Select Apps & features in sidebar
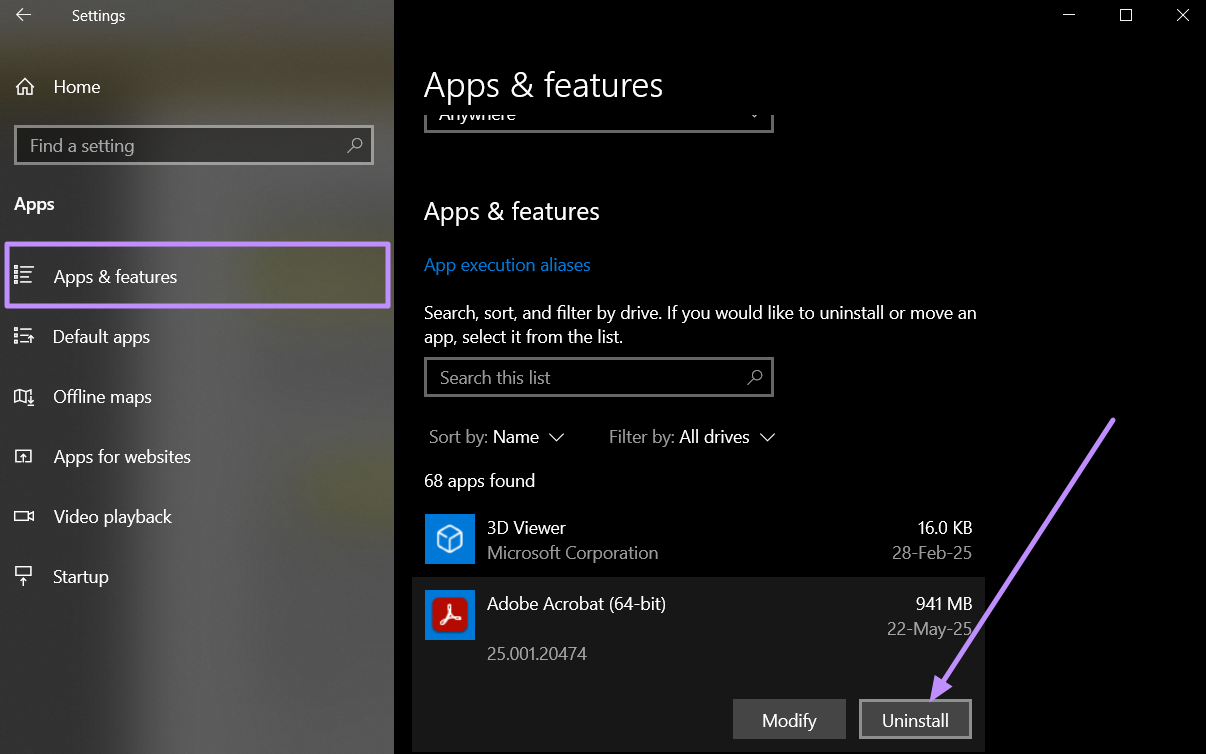 pos(197,275)
